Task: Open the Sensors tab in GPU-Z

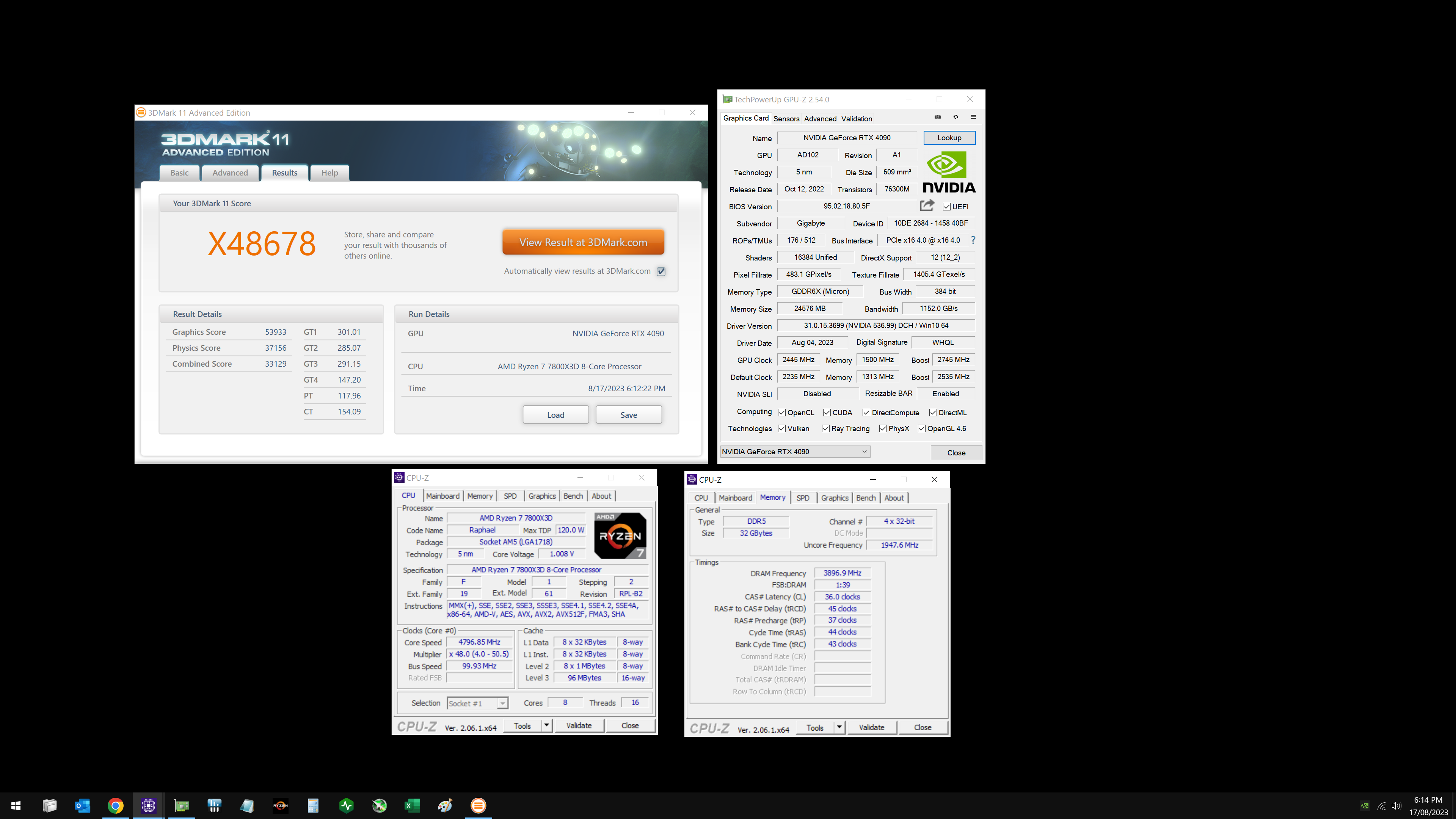Action: [x=786, y=119]
